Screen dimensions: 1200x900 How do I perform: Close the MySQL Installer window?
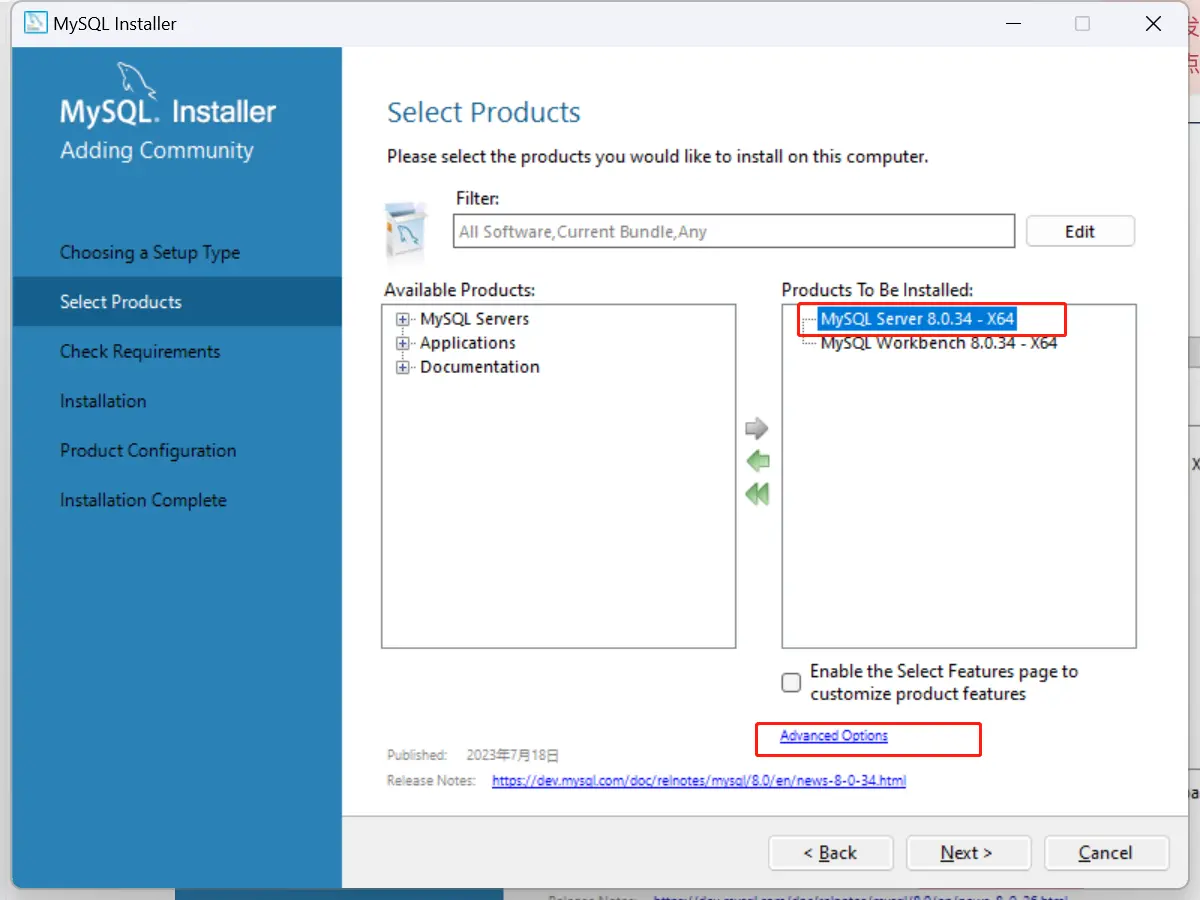(1153, 24)
